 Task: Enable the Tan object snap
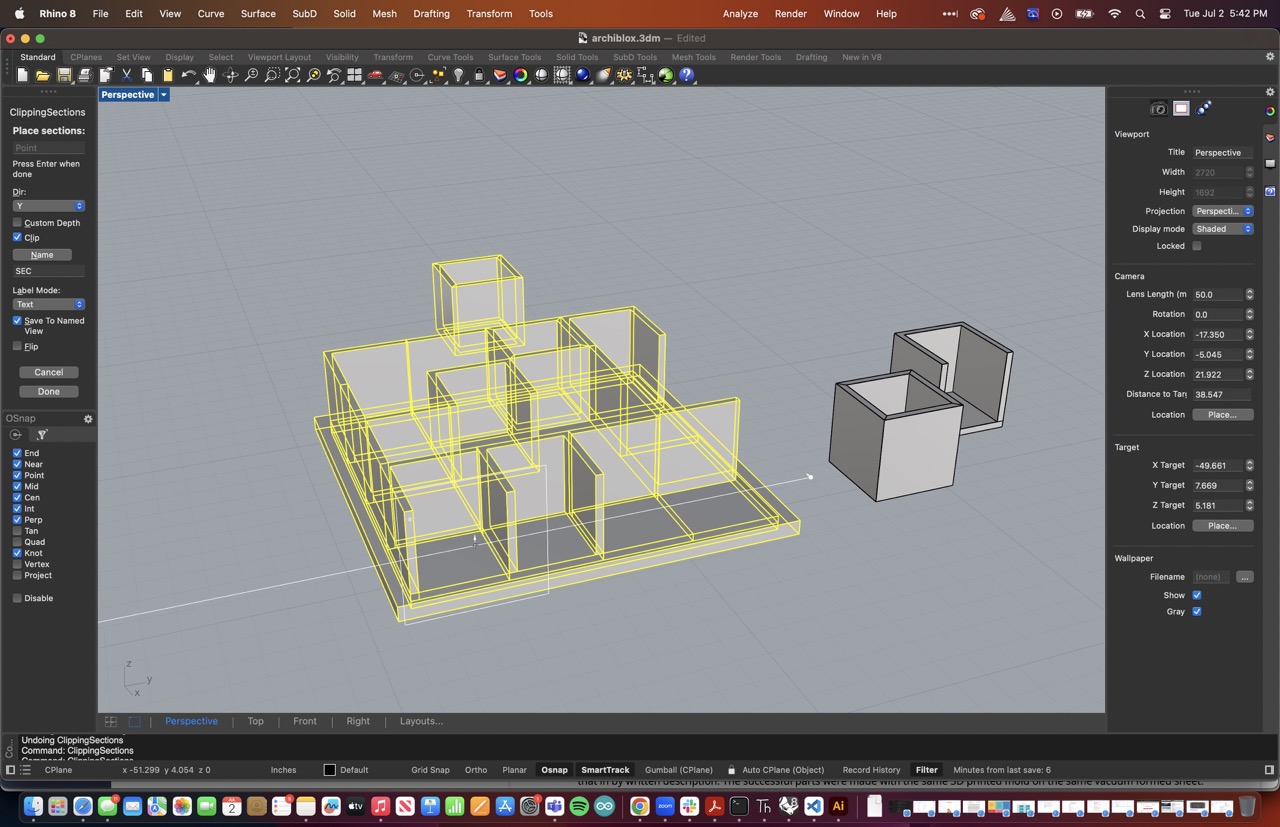17,531
